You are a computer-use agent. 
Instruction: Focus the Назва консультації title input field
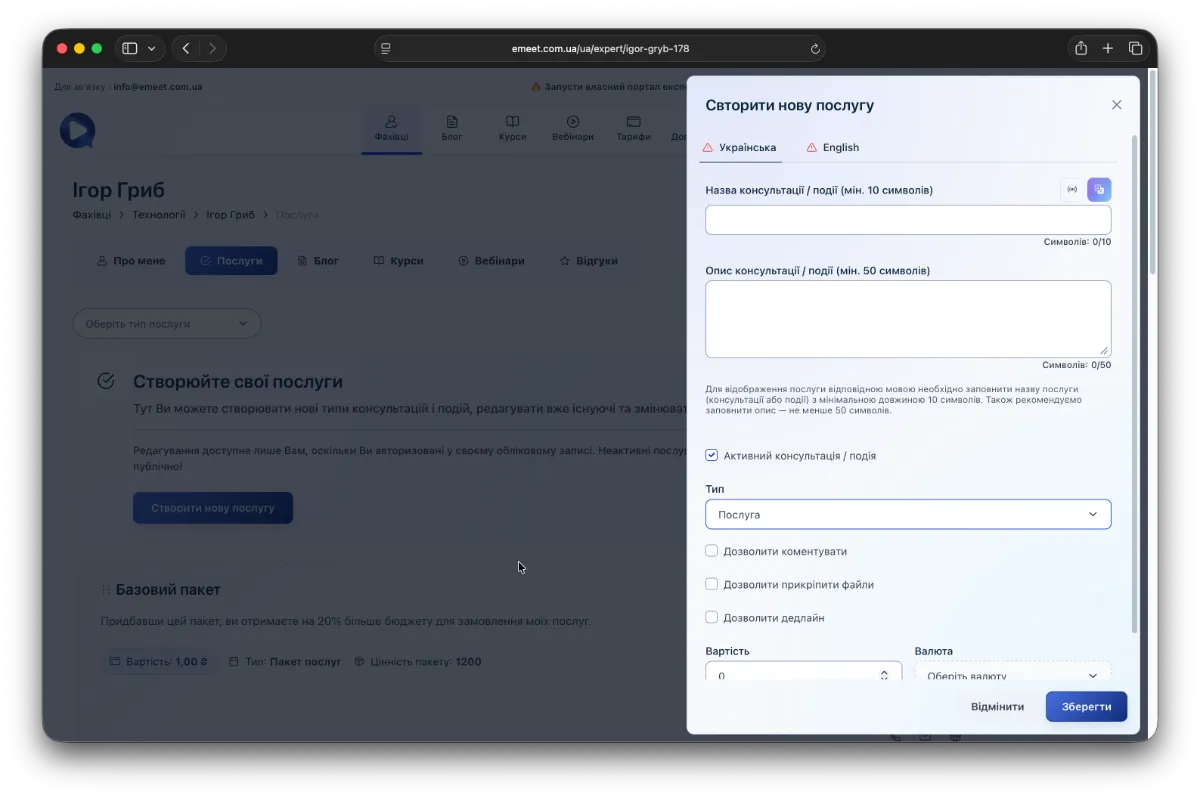pos(907,220)
